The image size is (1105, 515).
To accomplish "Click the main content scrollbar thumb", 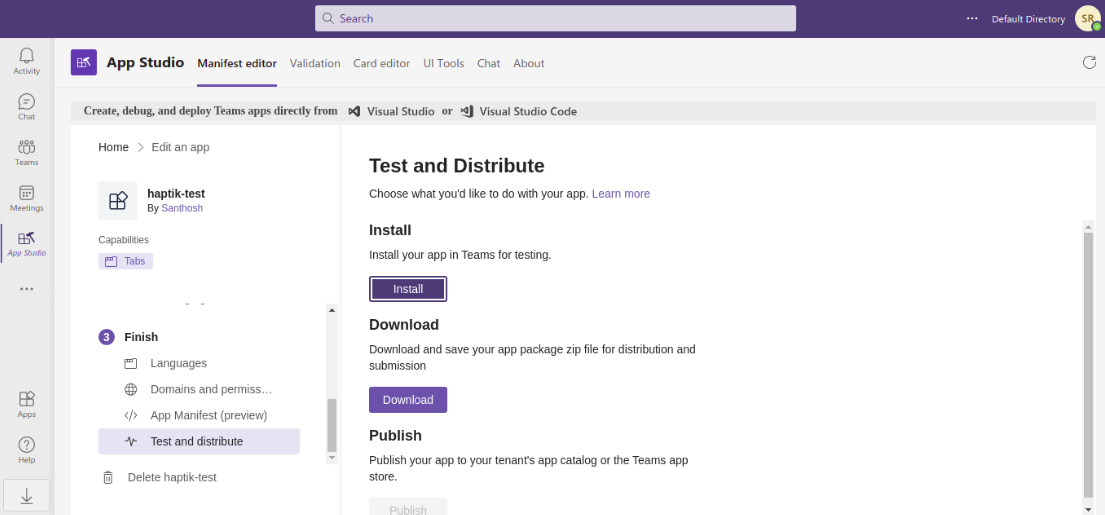I will click(x=1088, y=365).
